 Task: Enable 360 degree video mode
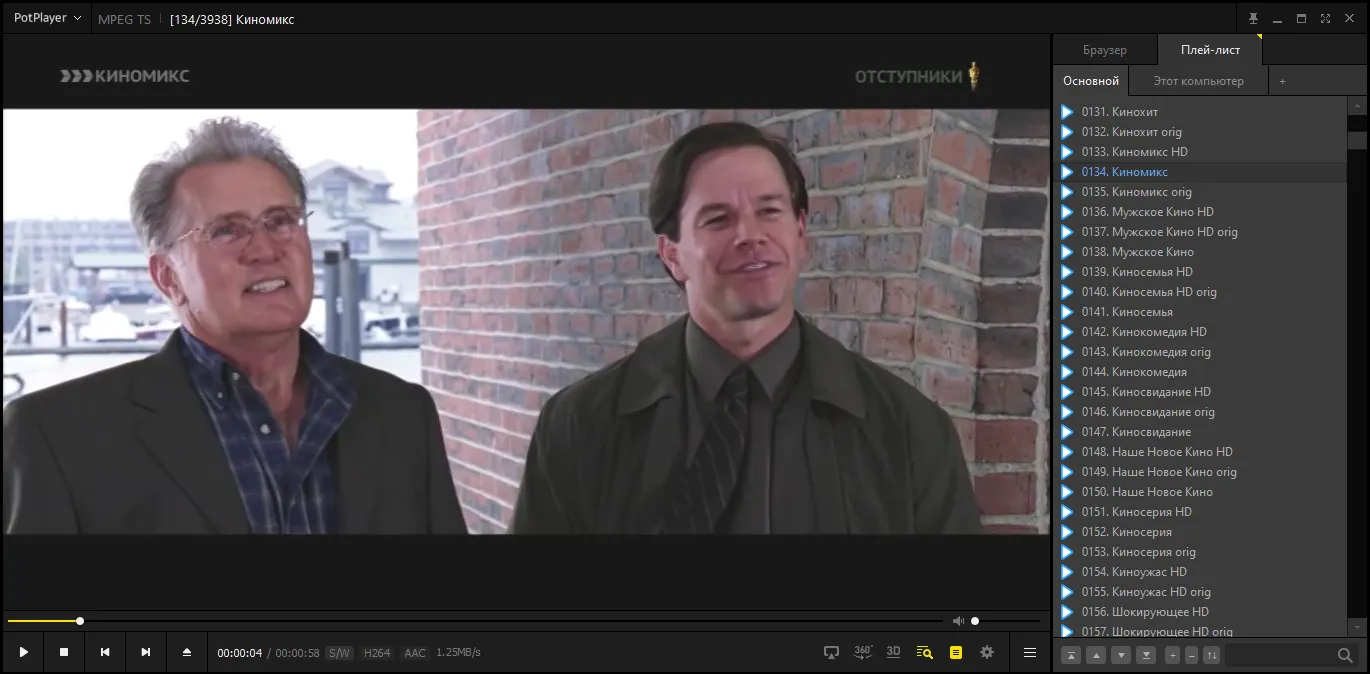(863, 652)
